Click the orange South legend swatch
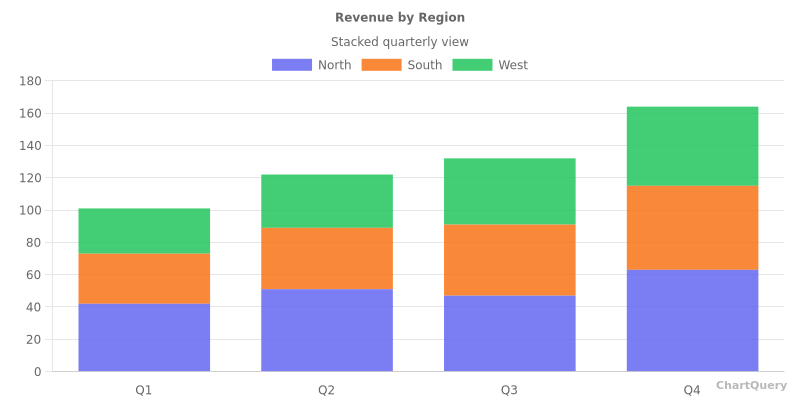This screenshot has height=400, width=800. coord(381,65)
